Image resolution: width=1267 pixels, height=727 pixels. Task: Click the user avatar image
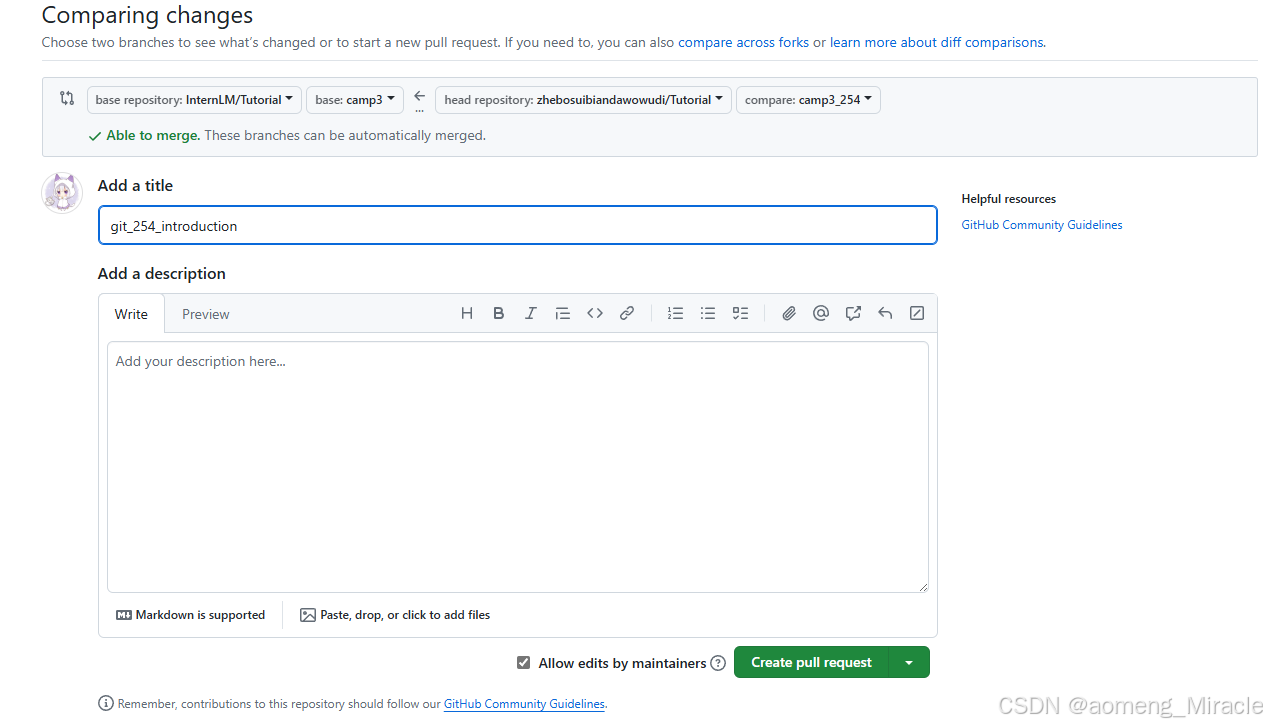click(62, 193)
